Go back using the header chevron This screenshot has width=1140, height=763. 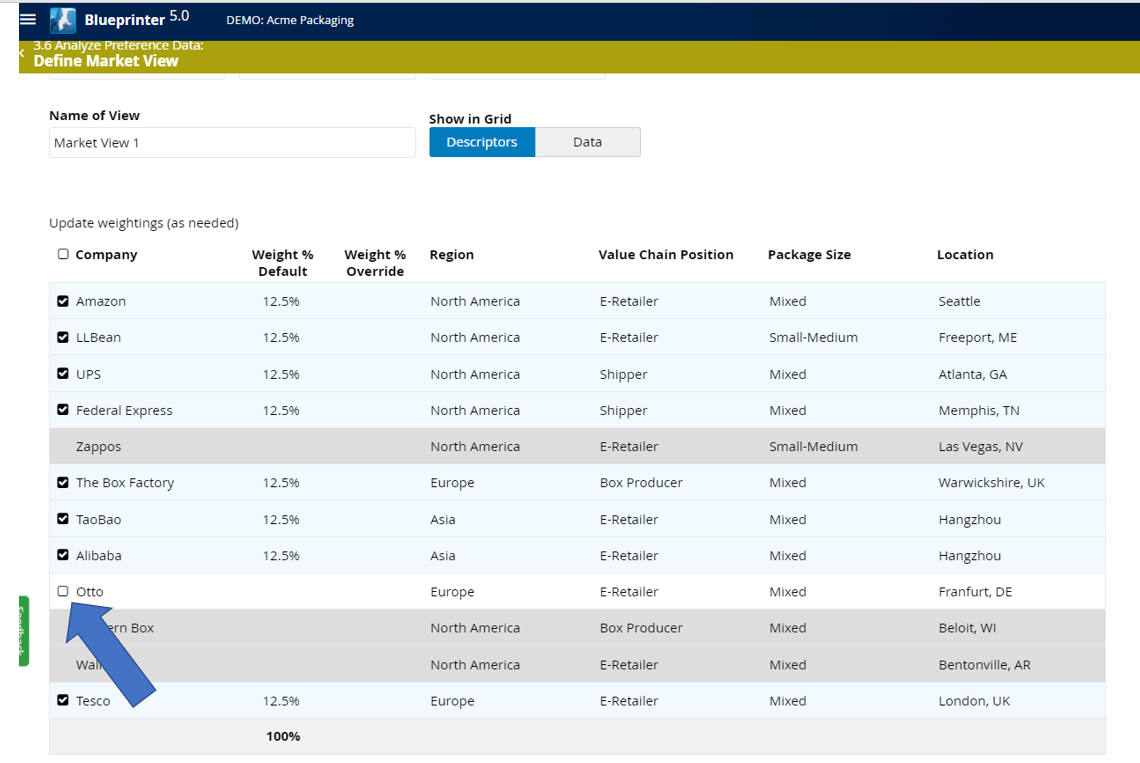[22, 53]
